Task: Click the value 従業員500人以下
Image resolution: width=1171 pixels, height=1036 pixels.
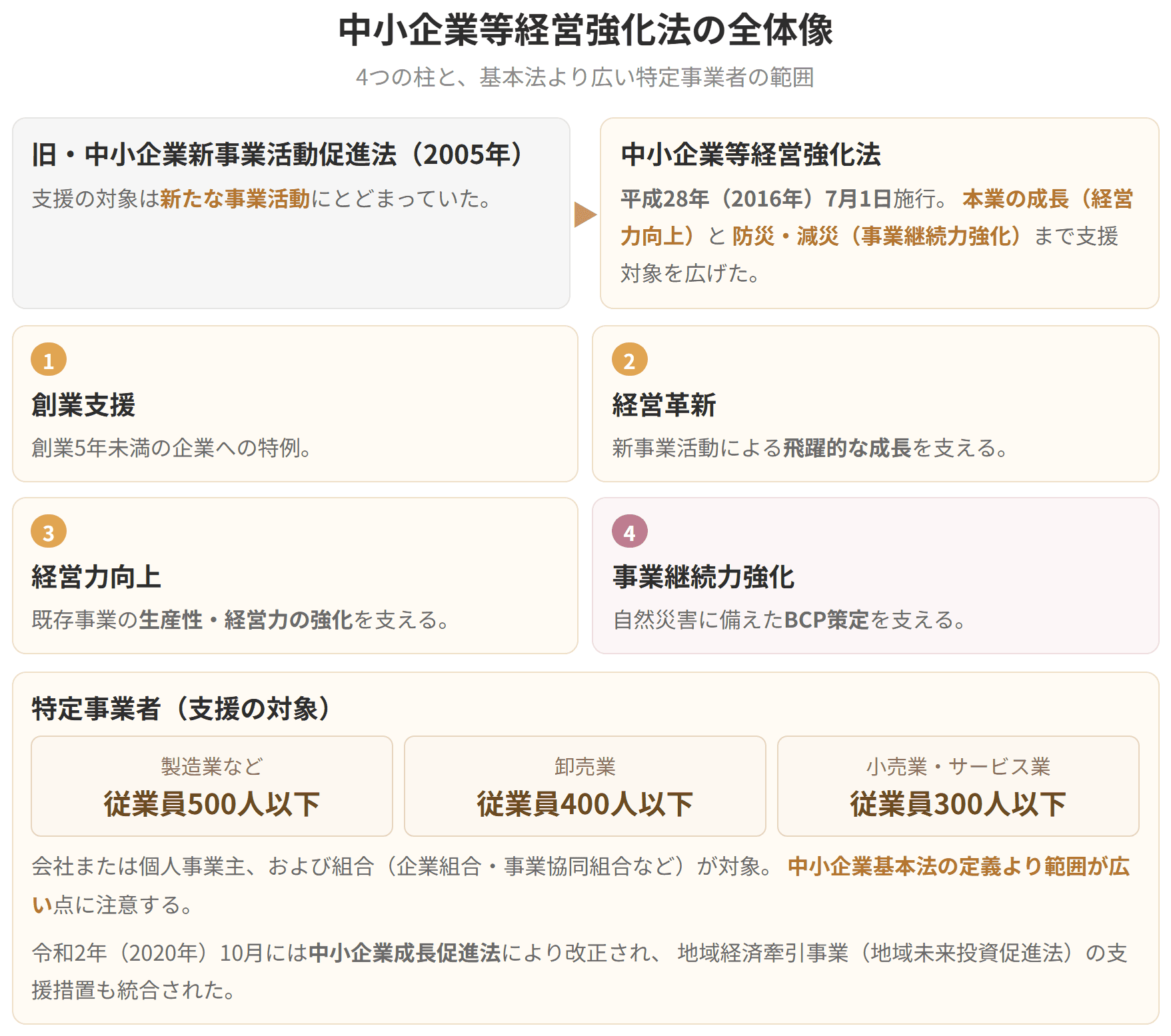Action: coord(212,804)
